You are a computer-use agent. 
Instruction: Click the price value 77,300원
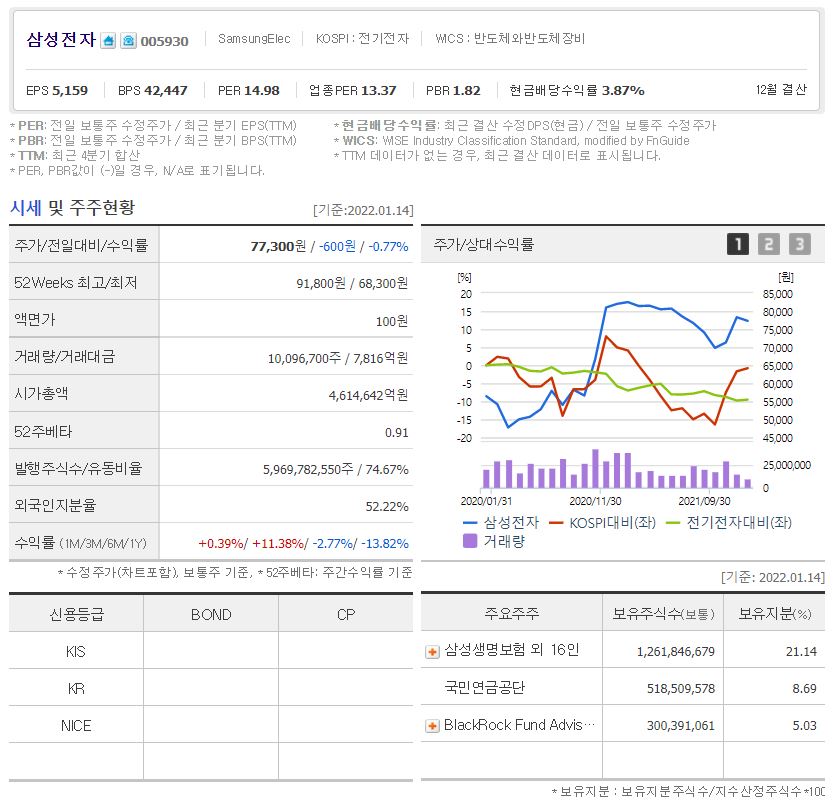coord(278,246)
